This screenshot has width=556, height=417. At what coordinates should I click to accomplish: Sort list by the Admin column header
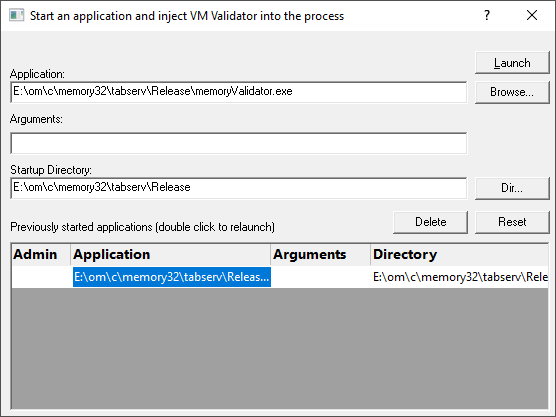(41, 254)
